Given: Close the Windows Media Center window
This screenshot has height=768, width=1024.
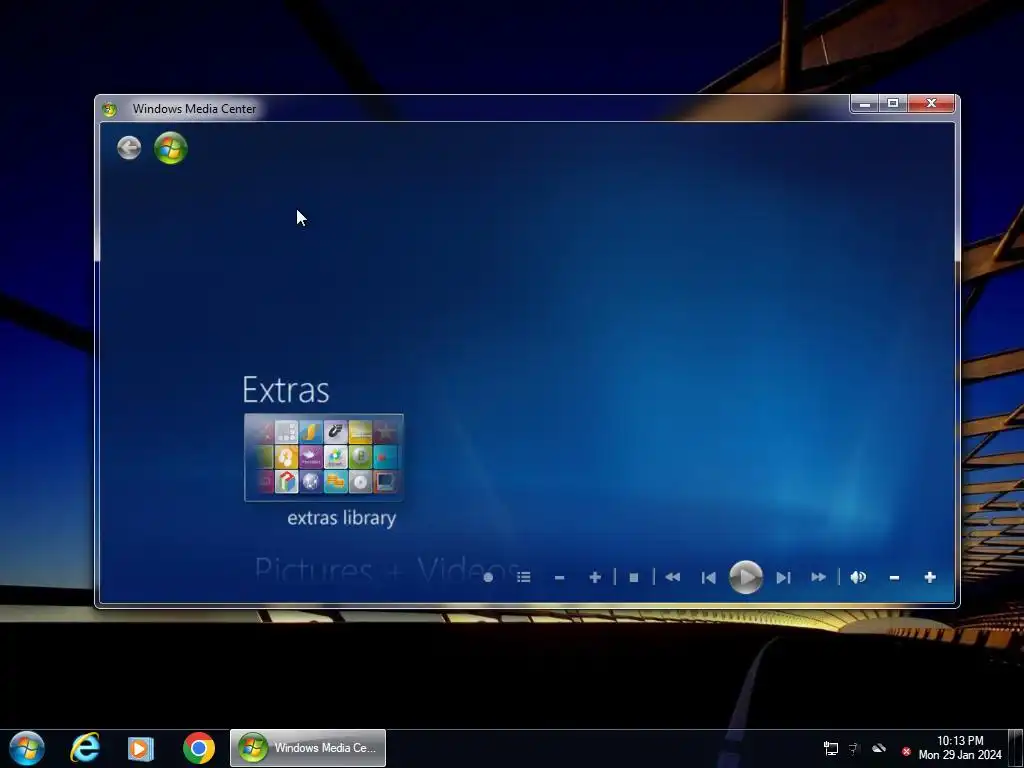Looking at the screenshot, I should [932, 104].
